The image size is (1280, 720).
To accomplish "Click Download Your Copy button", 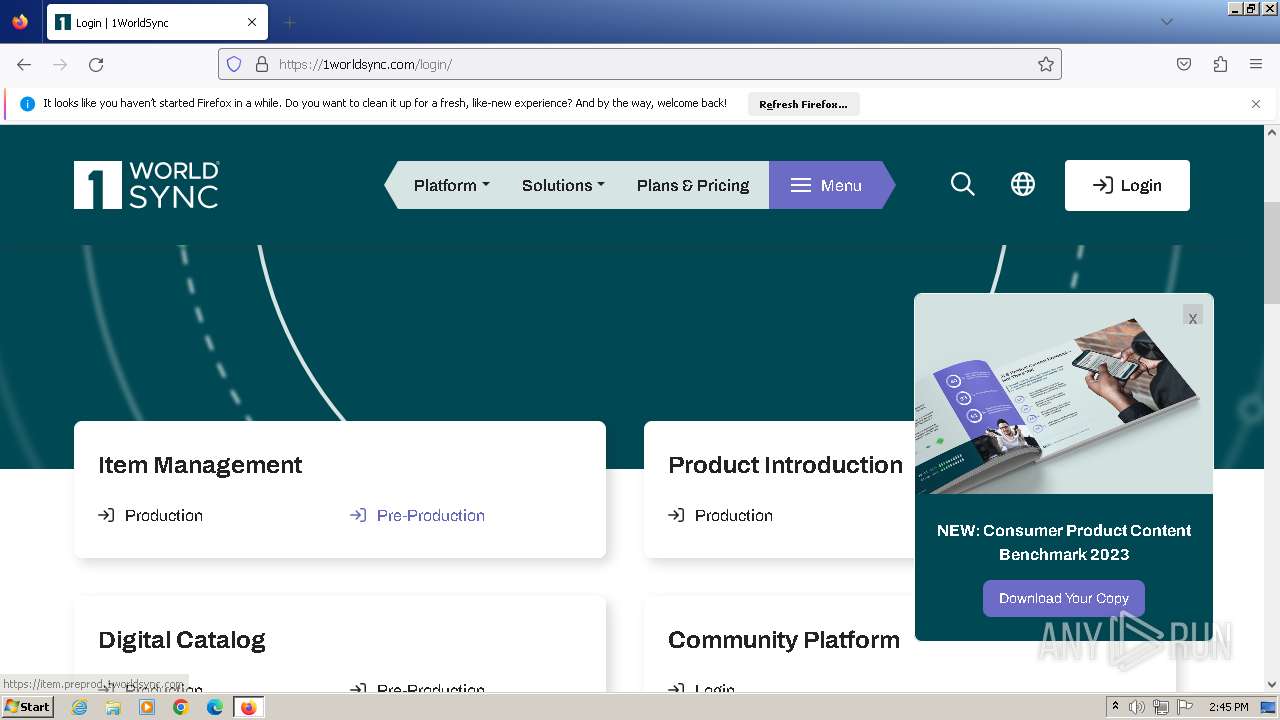I will 1063,598.
